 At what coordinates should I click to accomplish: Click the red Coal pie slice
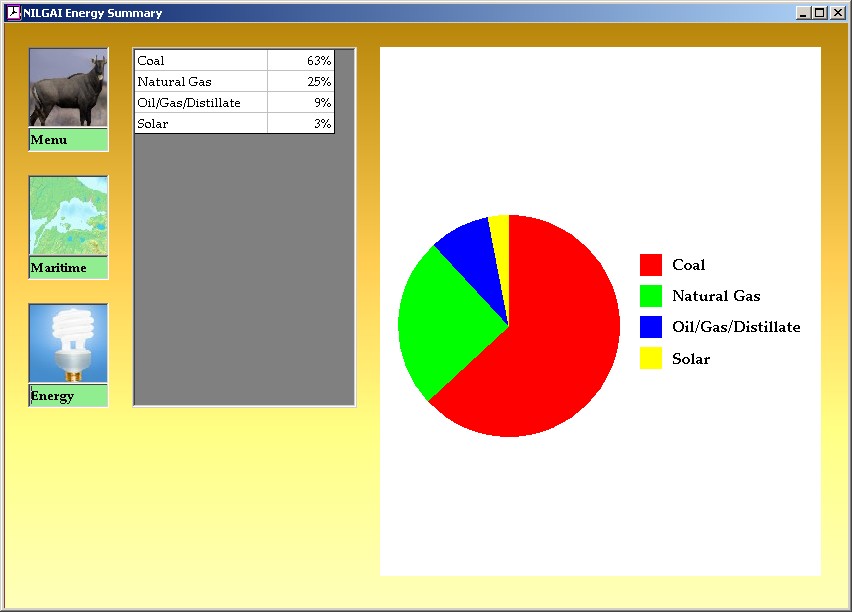(x=560, y=340)
